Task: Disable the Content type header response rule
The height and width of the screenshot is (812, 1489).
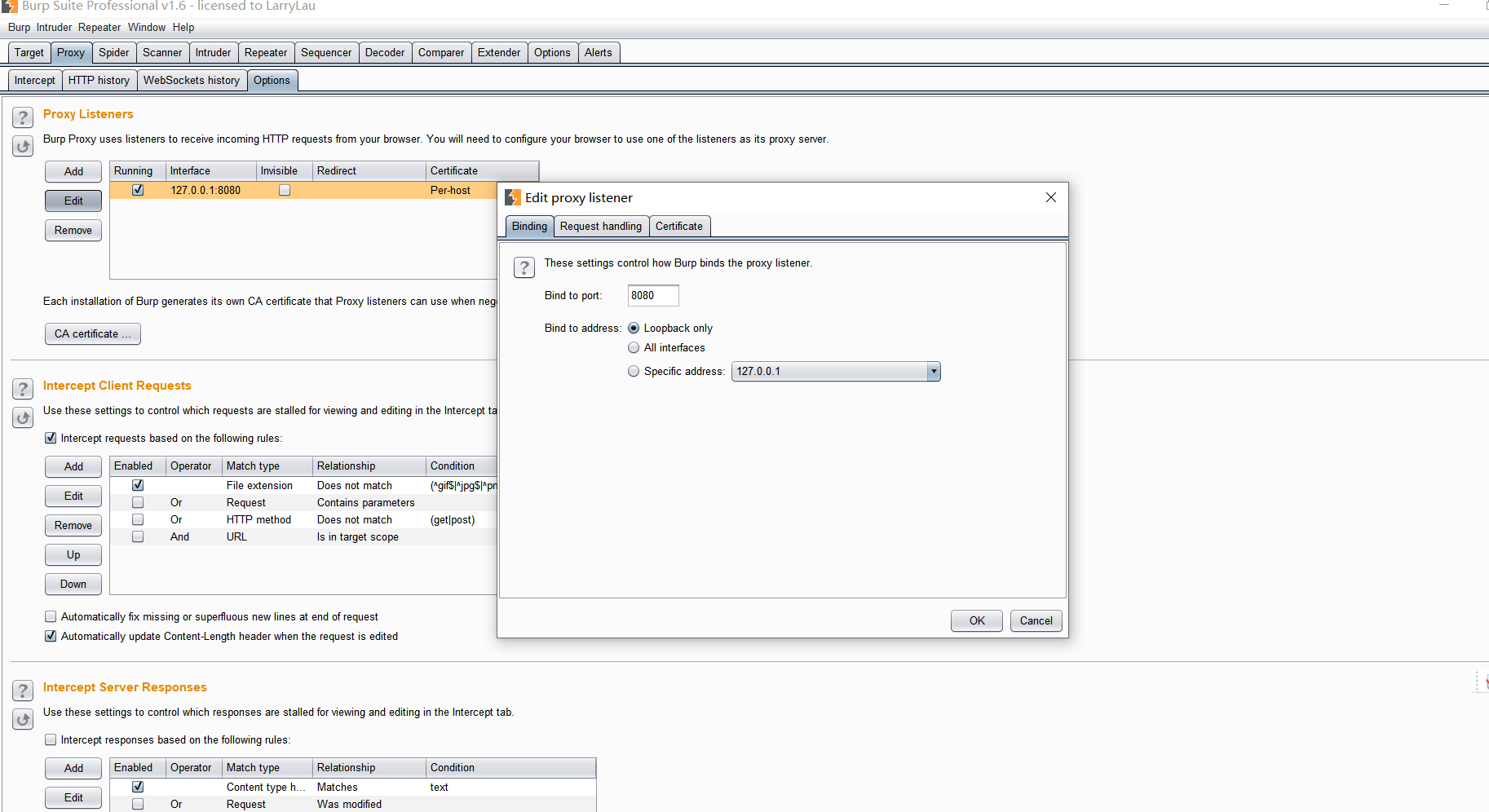Action: [138, 787]
